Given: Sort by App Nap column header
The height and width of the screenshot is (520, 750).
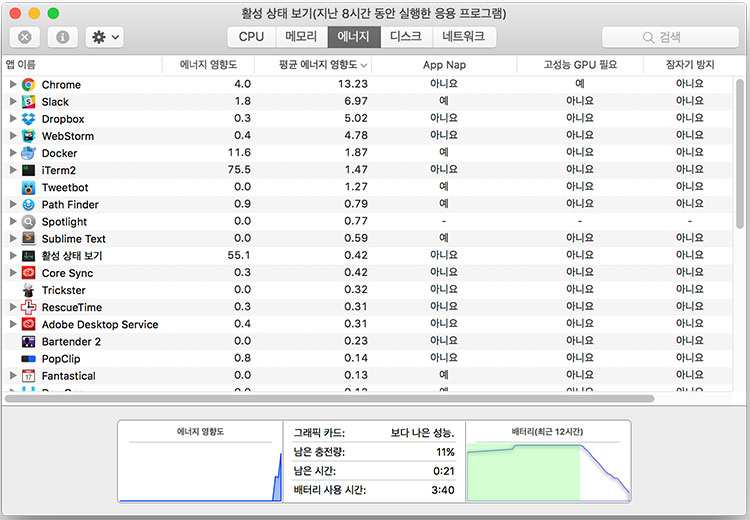Looking at the screenshot, I should (444, 65).
